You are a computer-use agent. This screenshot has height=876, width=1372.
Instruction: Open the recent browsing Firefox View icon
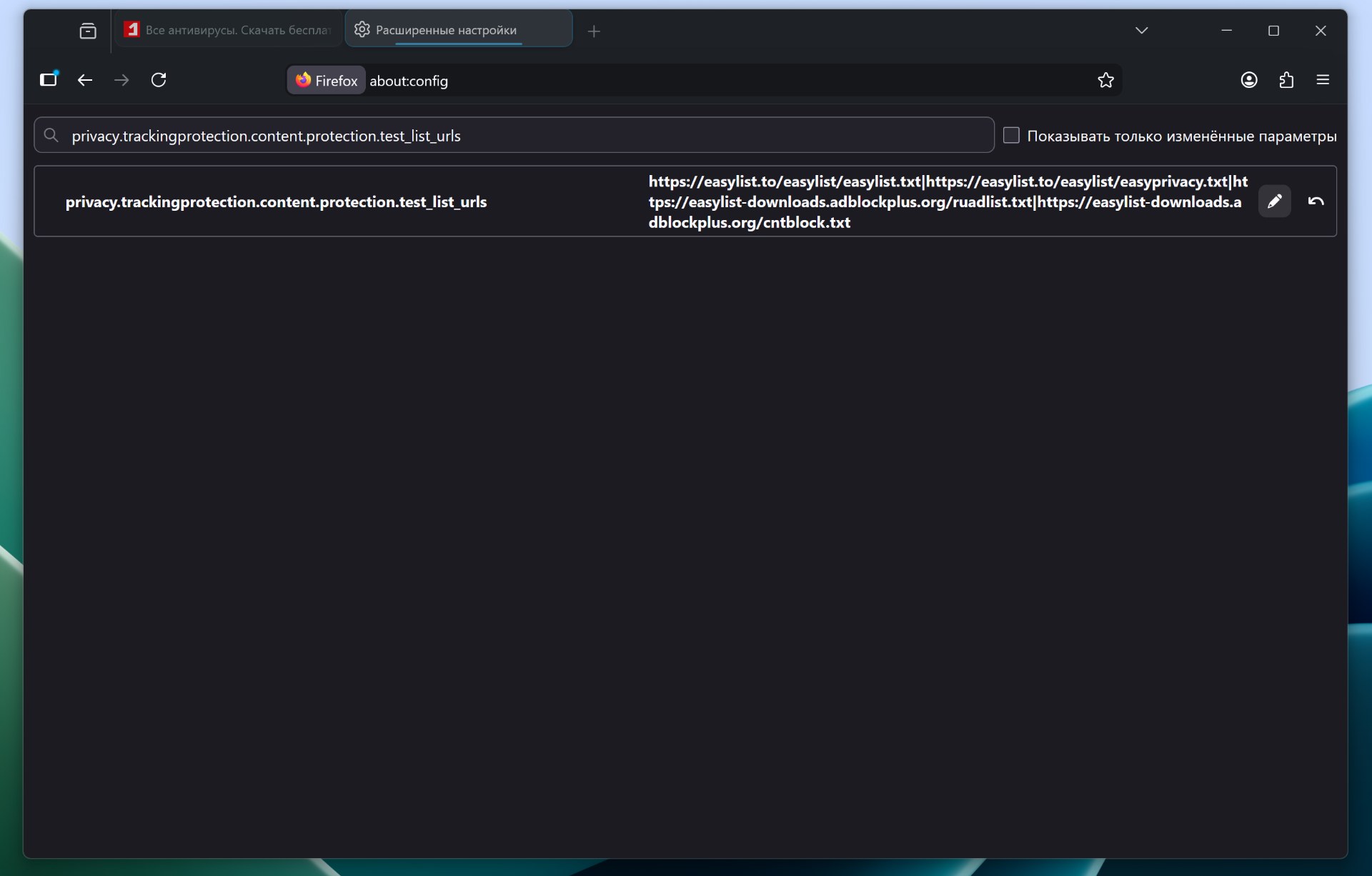coord(88,31)
